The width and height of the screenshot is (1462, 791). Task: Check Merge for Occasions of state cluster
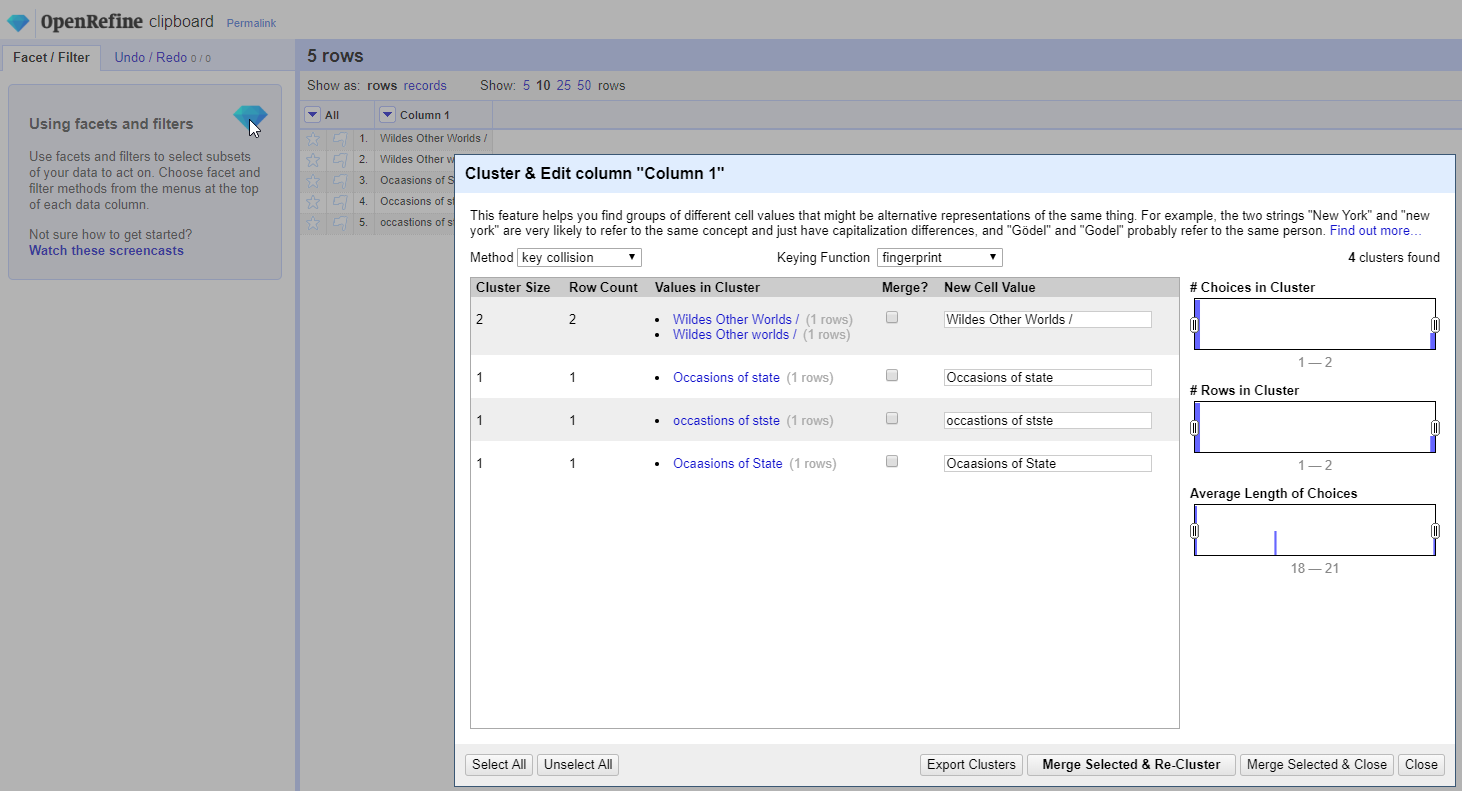(892, 375)
